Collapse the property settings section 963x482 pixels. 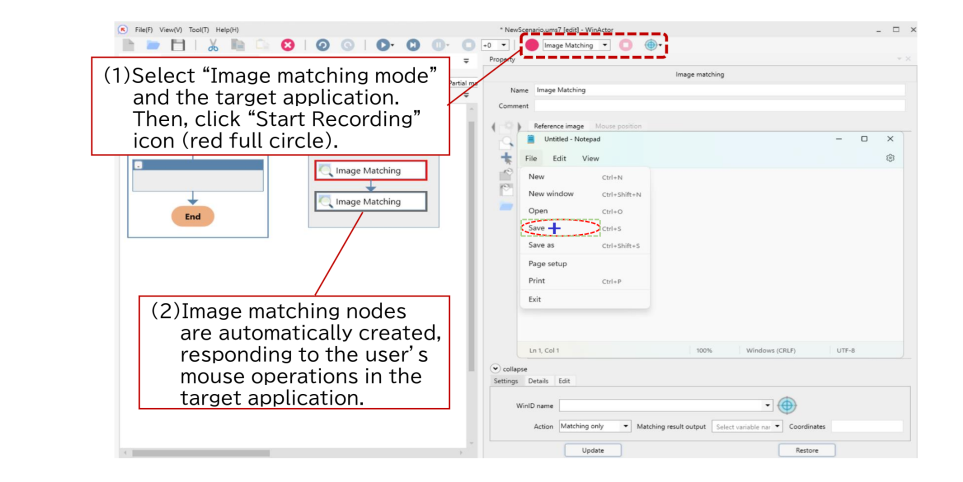496,368
